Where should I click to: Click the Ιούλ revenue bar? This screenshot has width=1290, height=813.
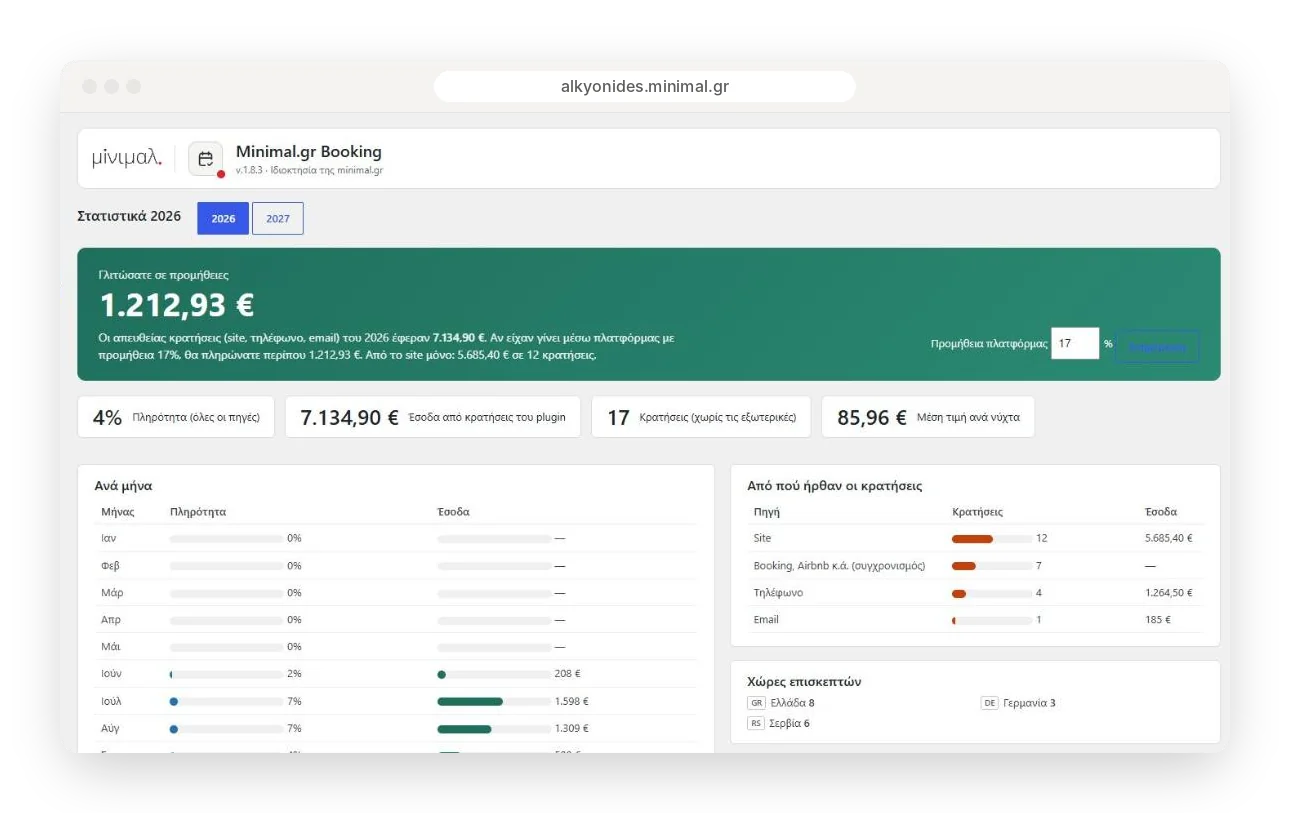coord(494,701)
